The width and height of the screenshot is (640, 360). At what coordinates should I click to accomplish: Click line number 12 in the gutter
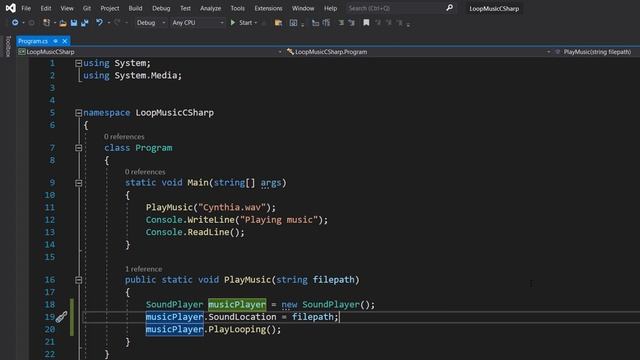[x=49, y=220]
